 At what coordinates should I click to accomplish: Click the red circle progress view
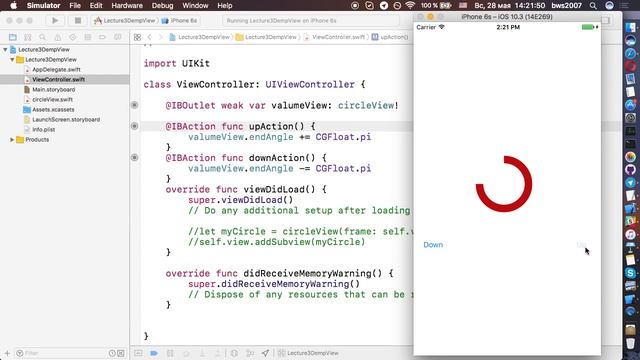504,184
